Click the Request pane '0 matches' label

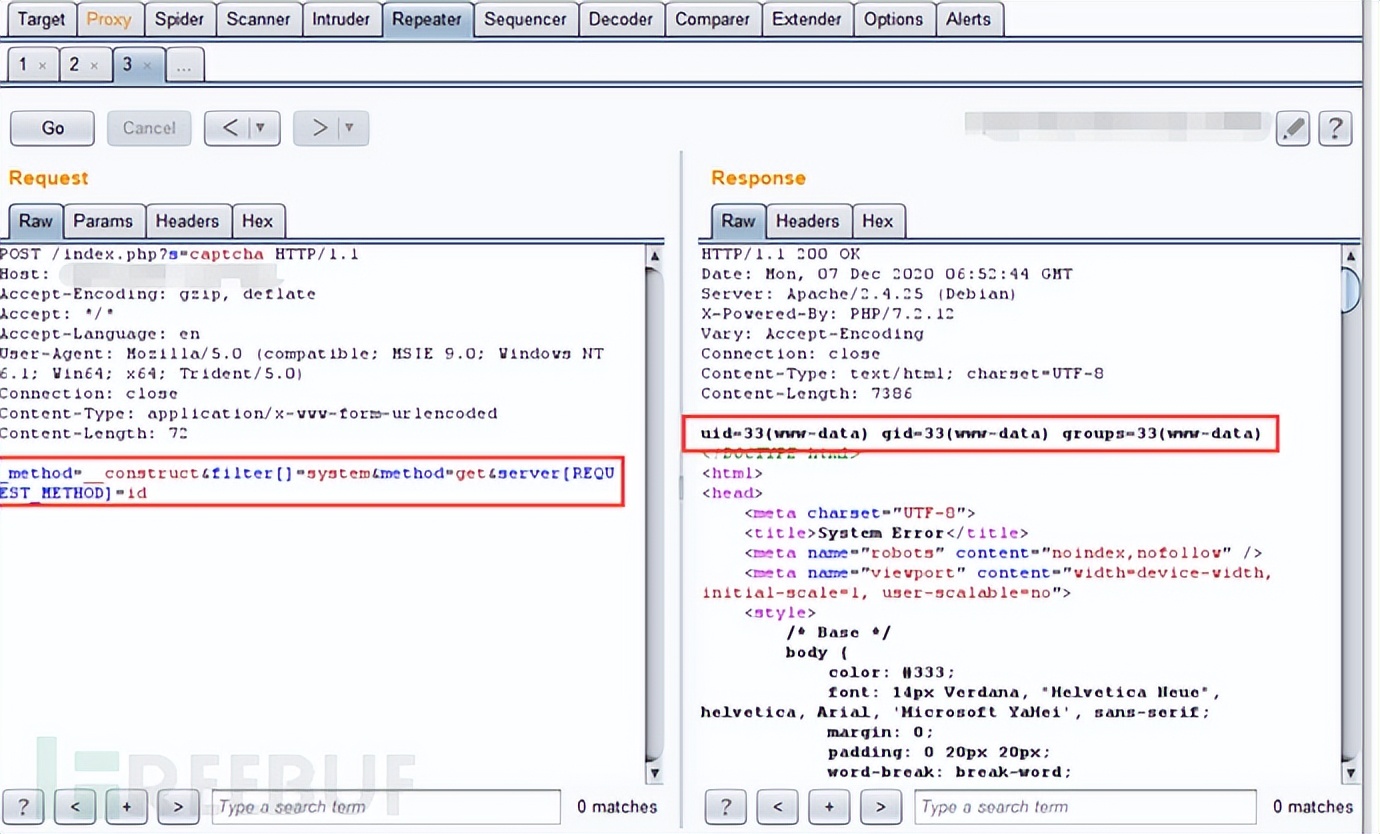click(x=617, y=807)
